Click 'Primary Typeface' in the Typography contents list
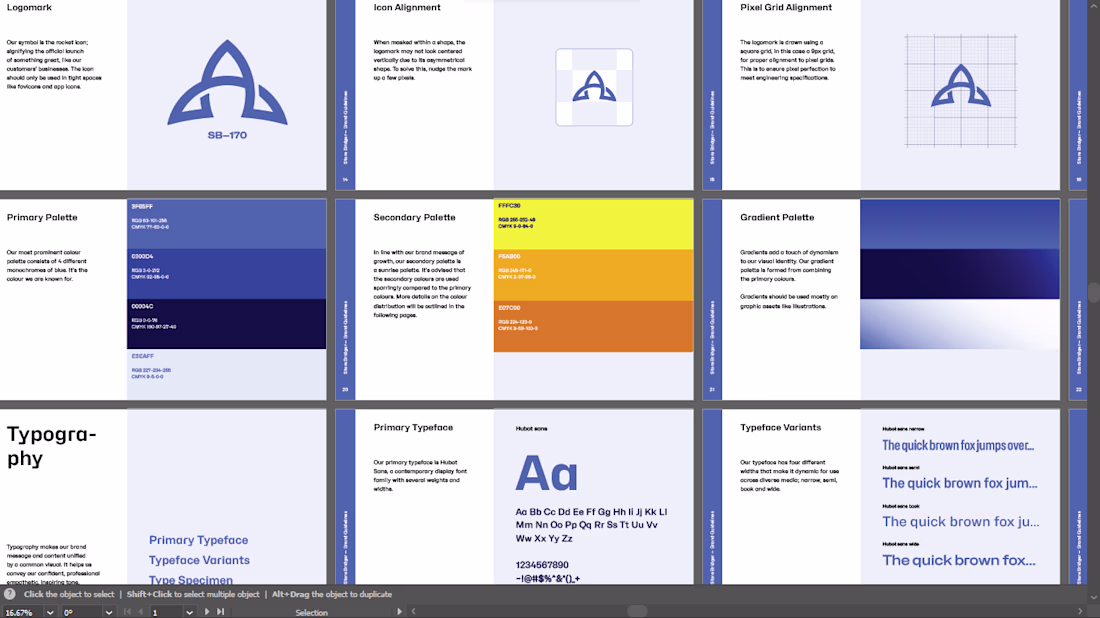The width and height of the screenshot is (1100, 618). [x=199, y=540]
